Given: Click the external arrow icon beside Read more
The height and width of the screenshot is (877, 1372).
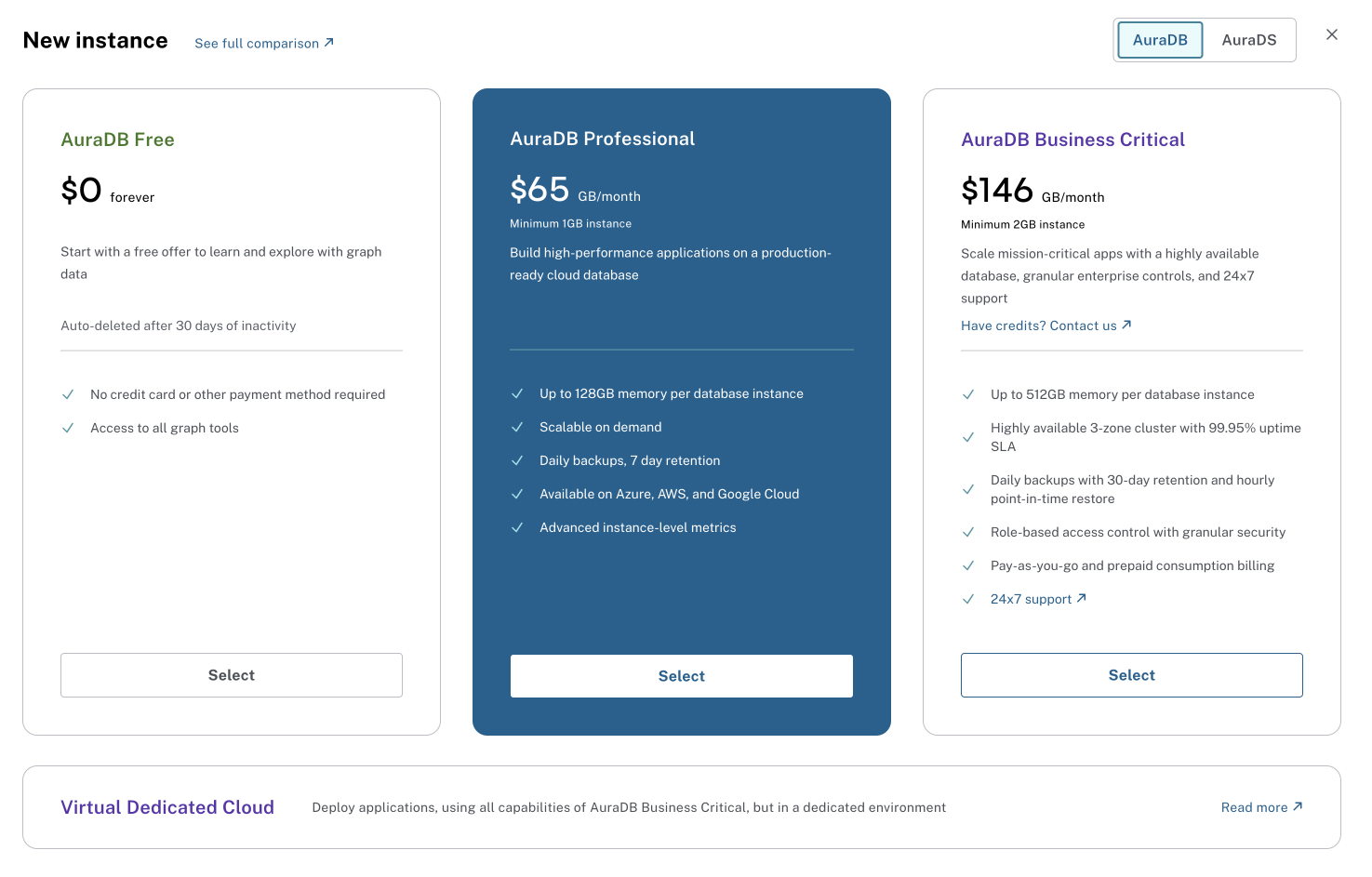Looking at the screenshot, I should coord(1299,806).
